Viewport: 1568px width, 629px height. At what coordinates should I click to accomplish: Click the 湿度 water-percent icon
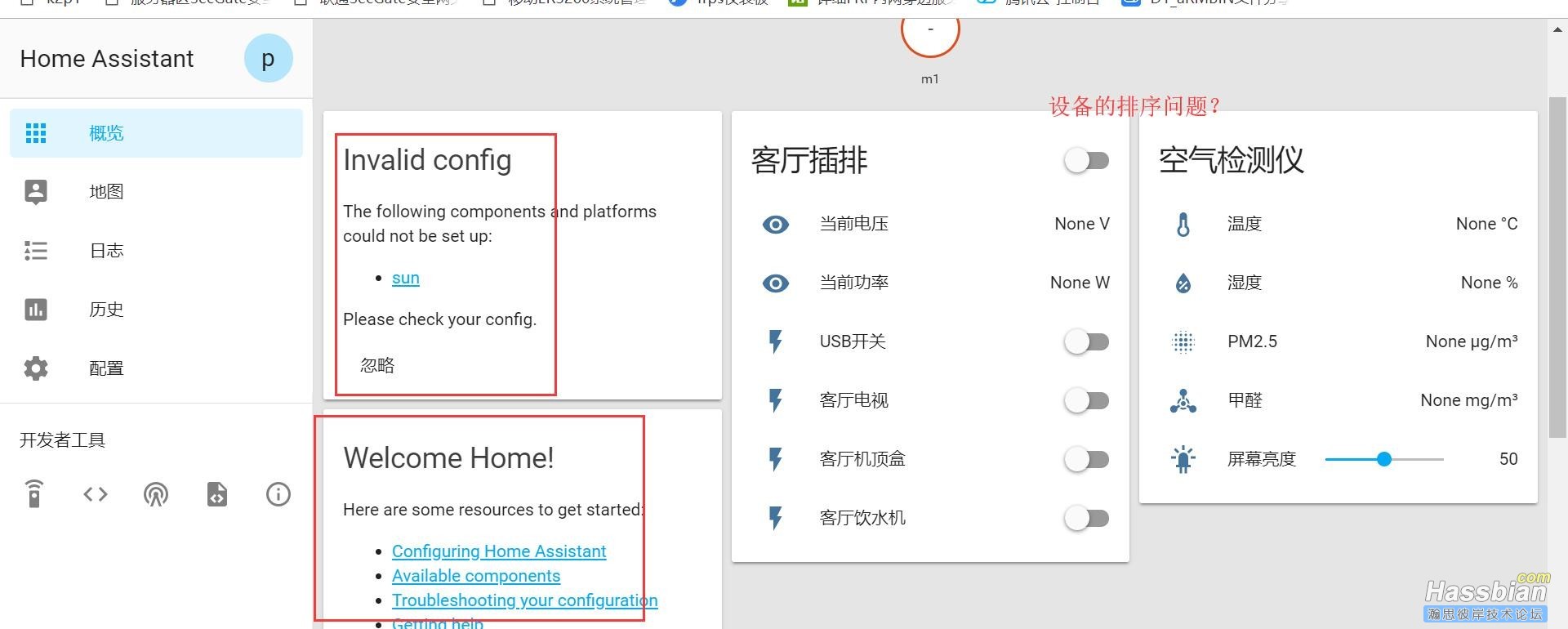tap(1183, 283)
